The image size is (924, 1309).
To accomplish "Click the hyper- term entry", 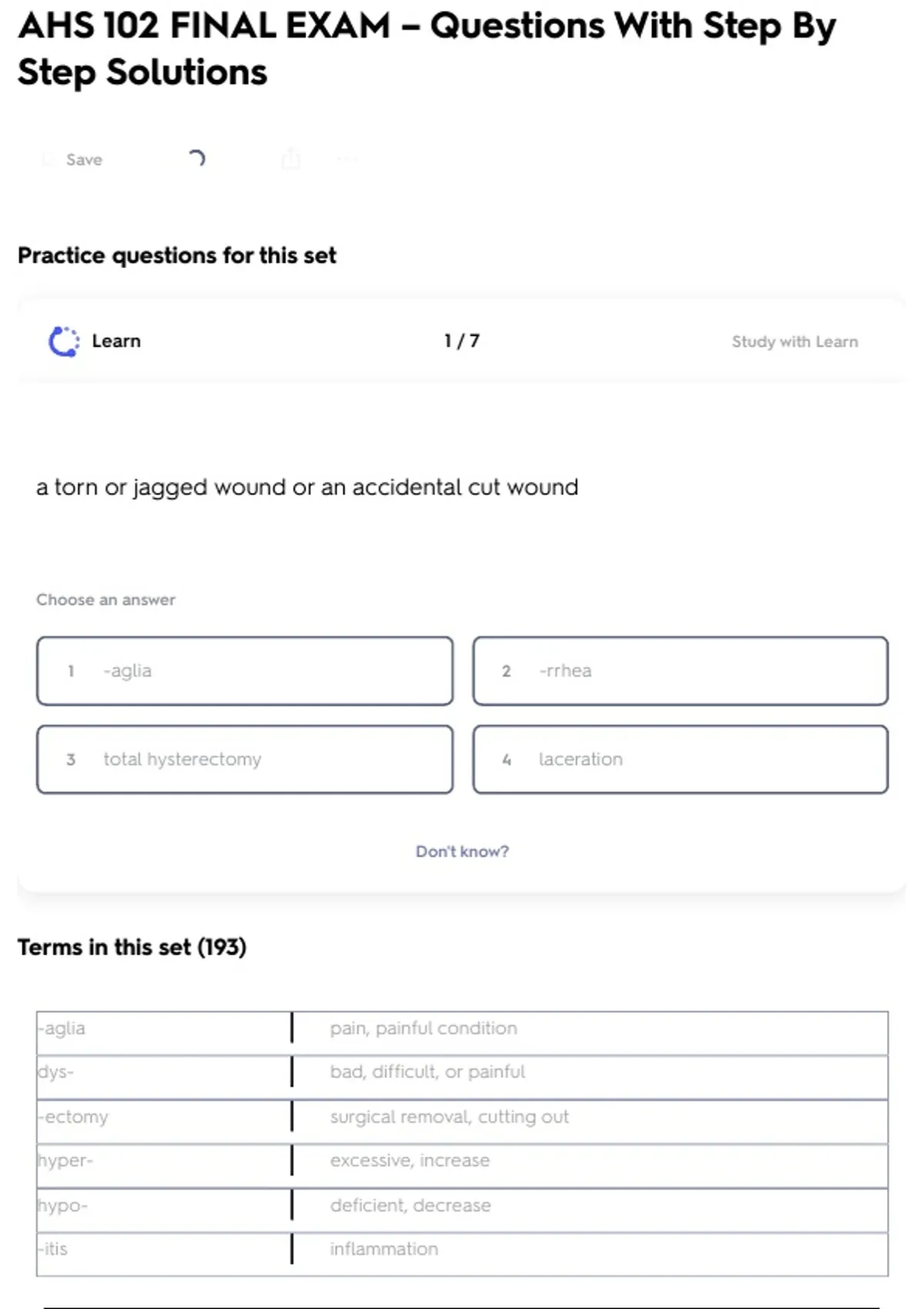I will tap(65, 1160).
